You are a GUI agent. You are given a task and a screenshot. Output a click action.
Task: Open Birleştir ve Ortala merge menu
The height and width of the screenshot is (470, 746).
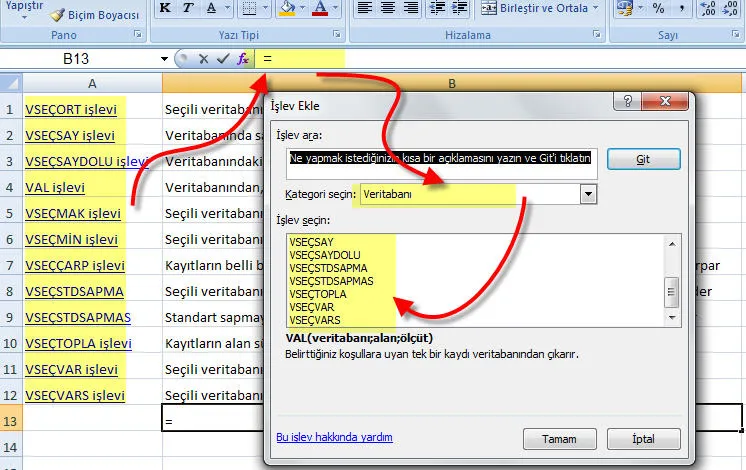(594, 9)
